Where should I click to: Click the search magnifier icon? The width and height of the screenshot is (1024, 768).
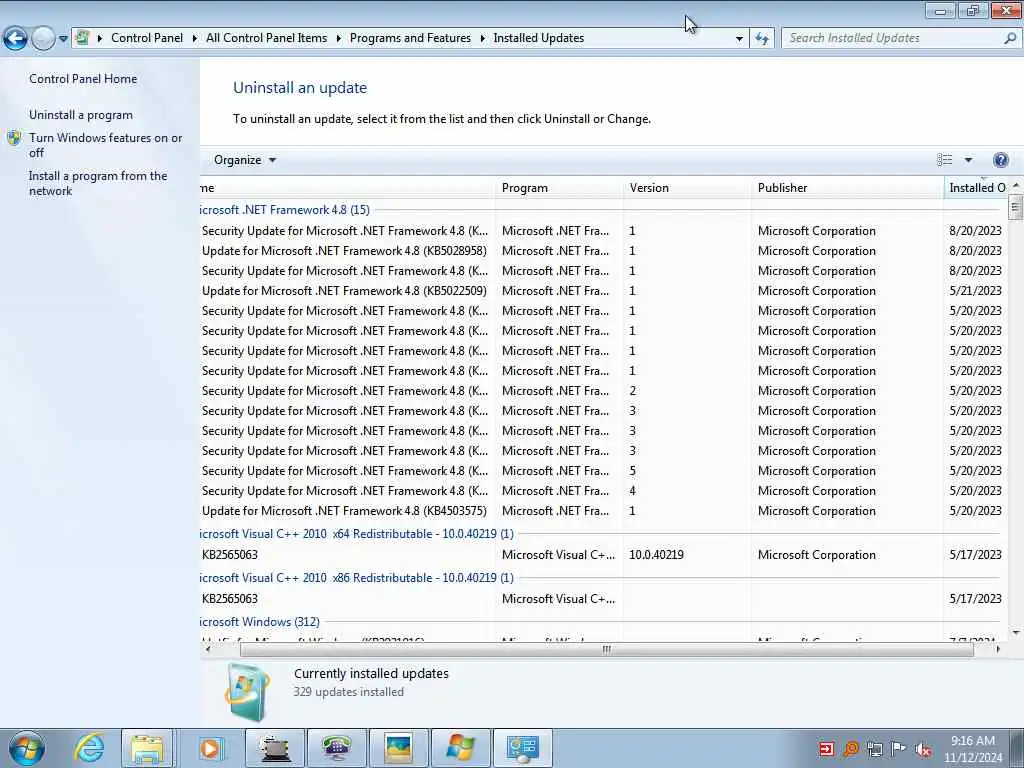point(1010,38)
